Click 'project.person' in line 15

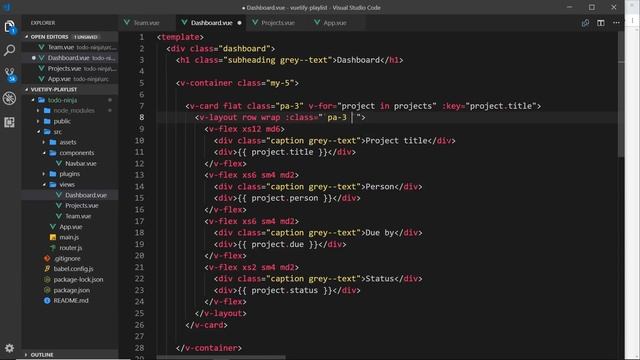click(284, 198)
